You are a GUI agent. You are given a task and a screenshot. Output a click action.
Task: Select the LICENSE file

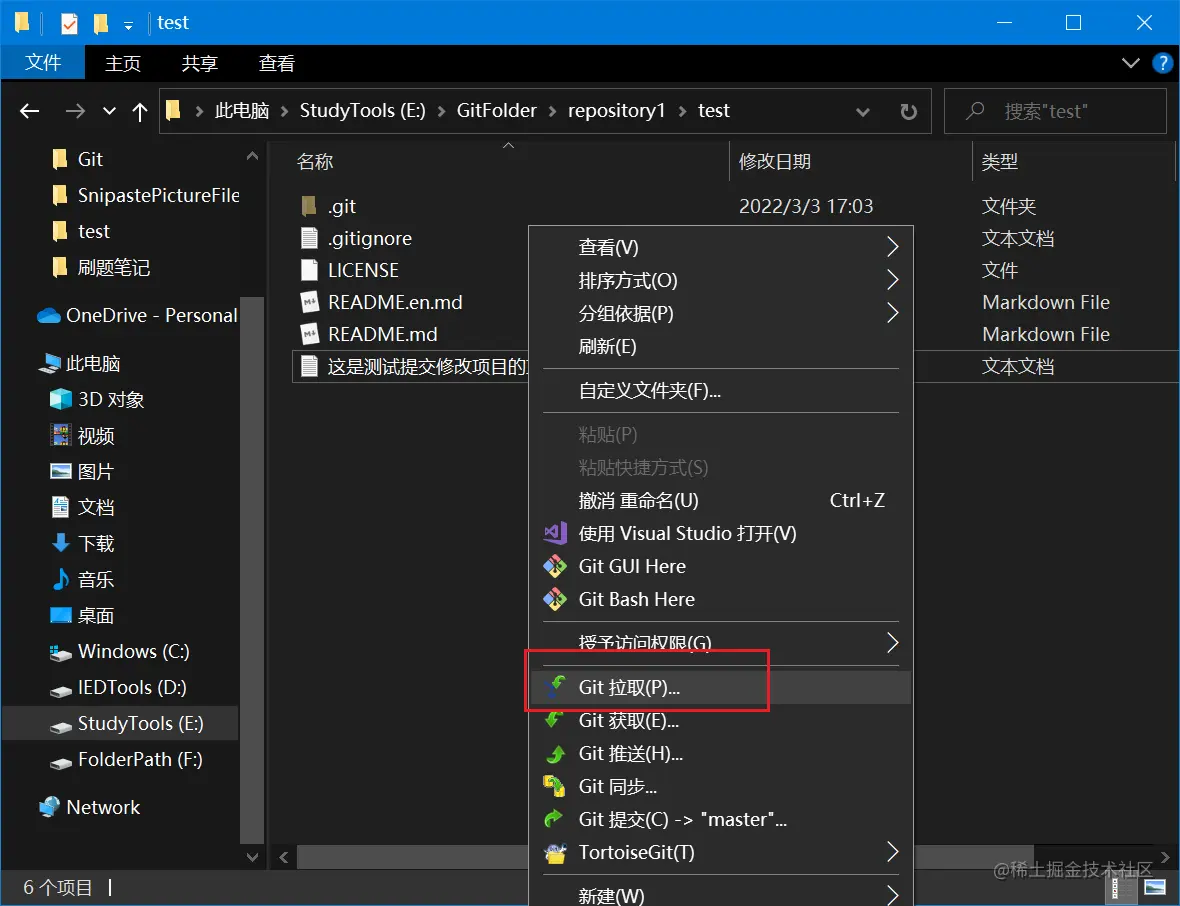point(363,270)
